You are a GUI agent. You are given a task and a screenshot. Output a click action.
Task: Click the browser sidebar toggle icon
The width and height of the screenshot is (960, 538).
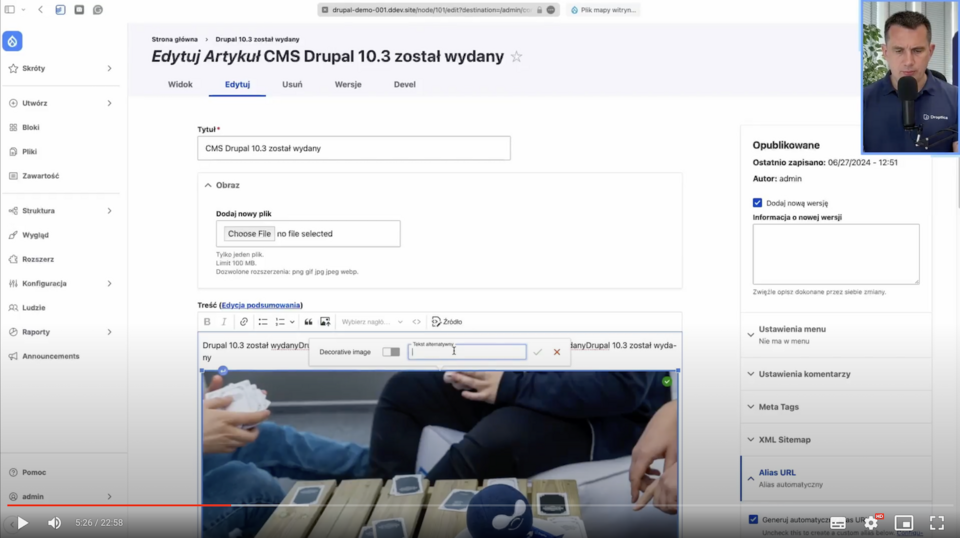pos(10,10)
